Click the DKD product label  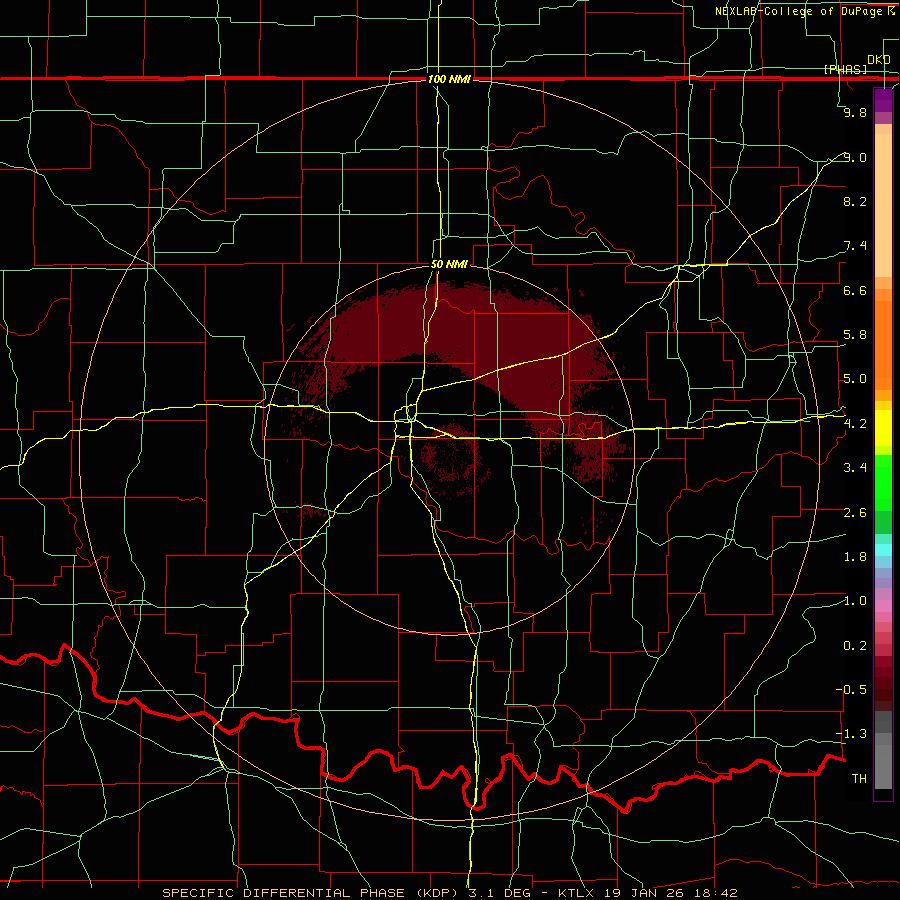[879, 59]
